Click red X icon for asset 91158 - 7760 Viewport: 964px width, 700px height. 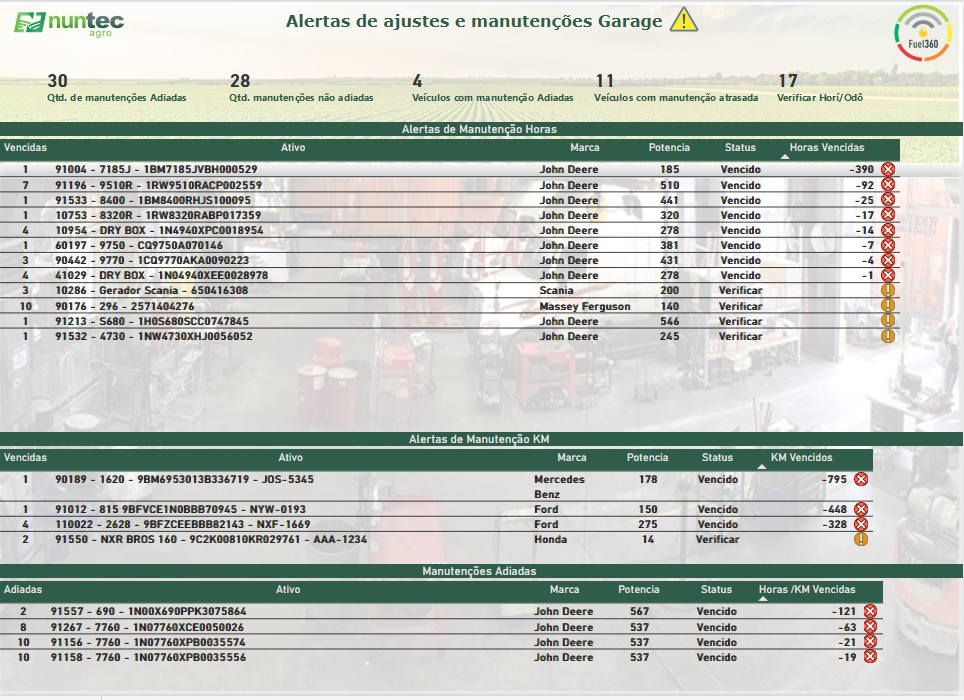(x=871, y=656)
